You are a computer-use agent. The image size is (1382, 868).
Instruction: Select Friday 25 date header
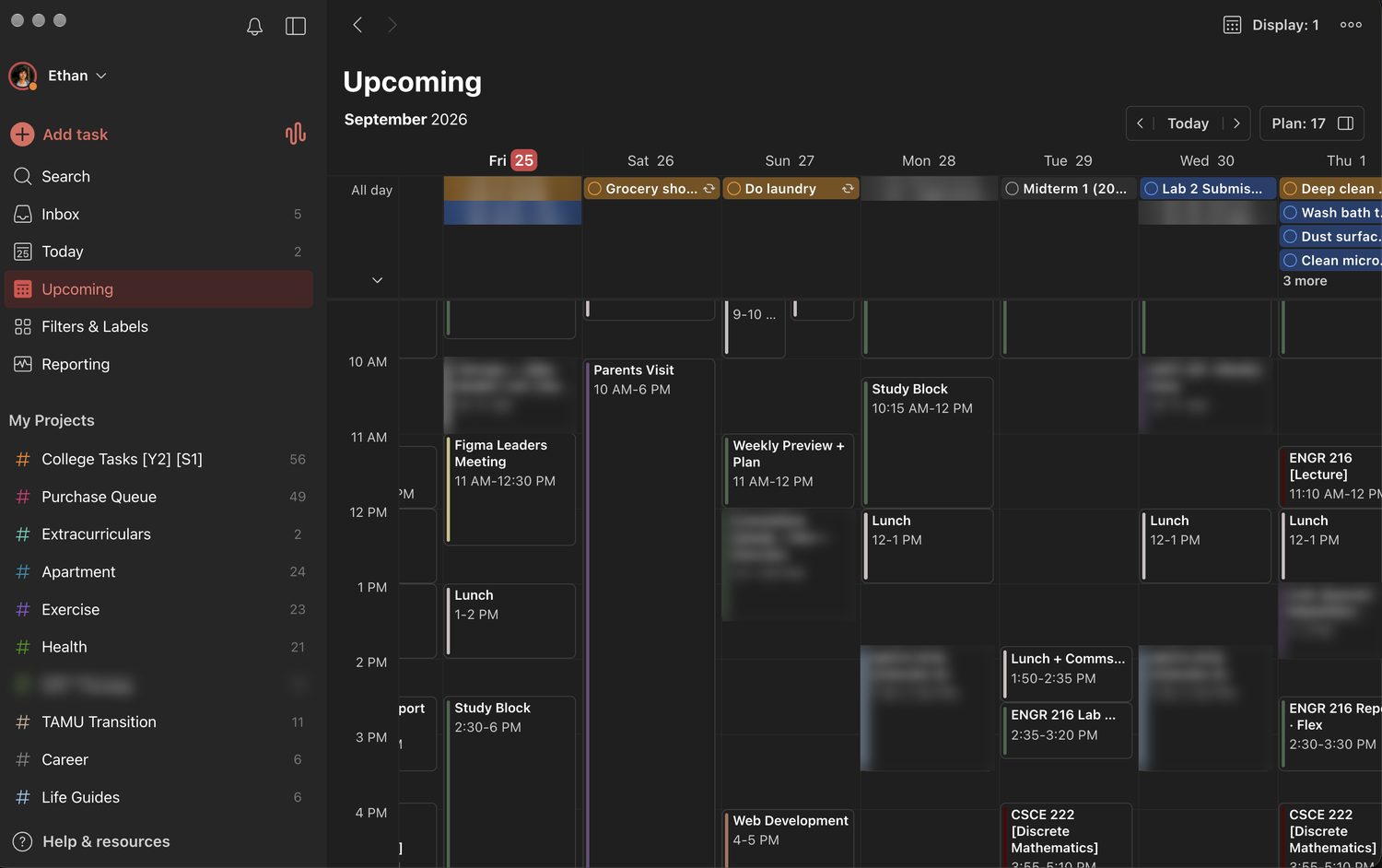point(512,160)
